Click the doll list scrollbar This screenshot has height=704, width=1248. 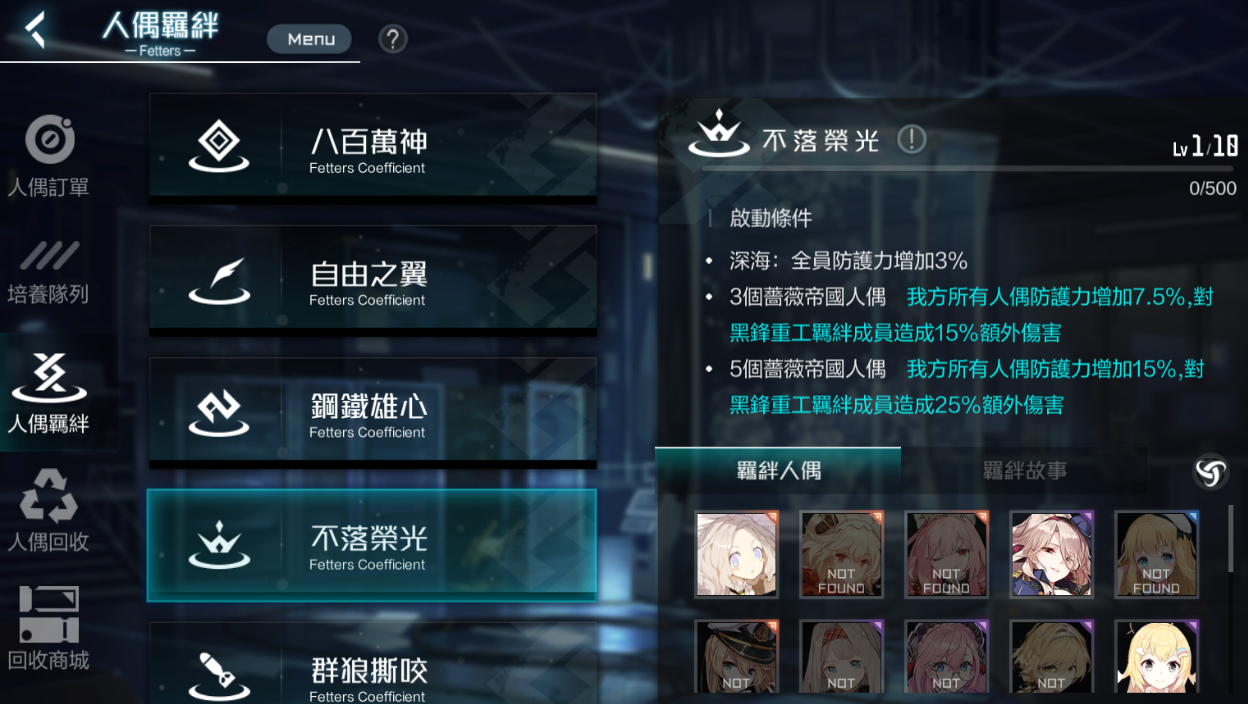tap(1231, 538)
